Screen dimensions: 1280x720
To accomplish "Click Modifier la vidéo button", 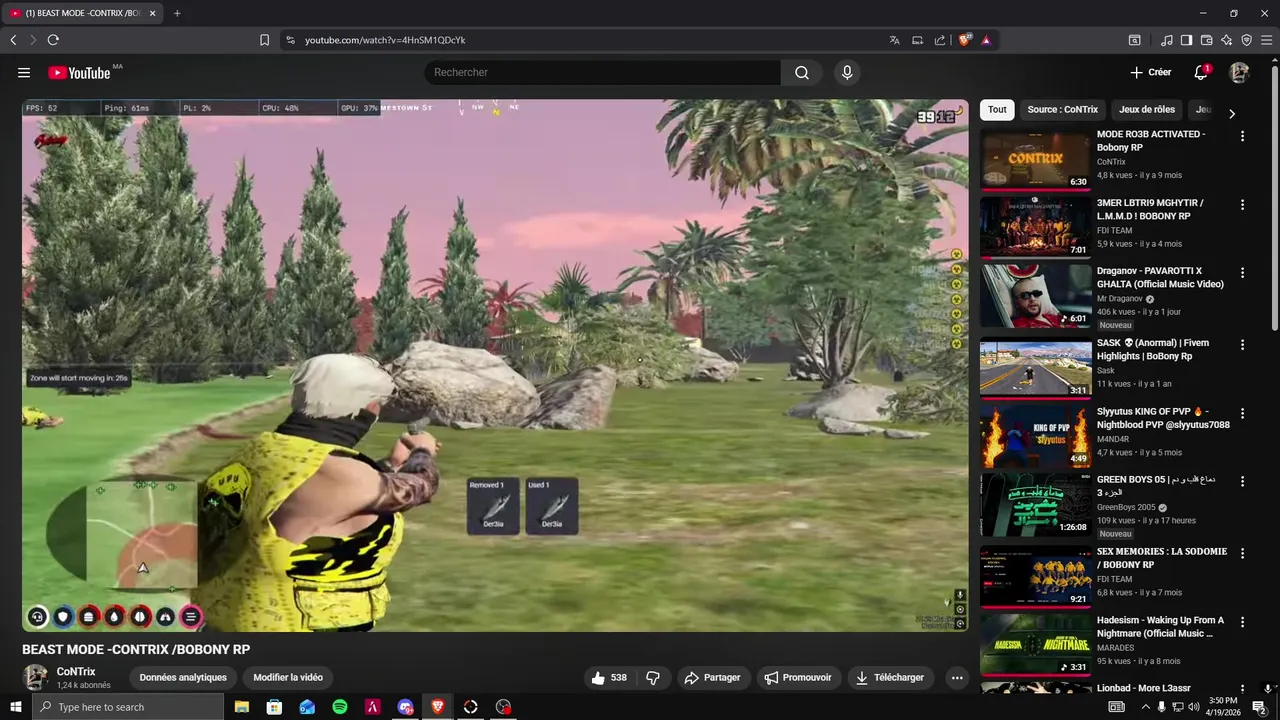I will click(288, 677).
